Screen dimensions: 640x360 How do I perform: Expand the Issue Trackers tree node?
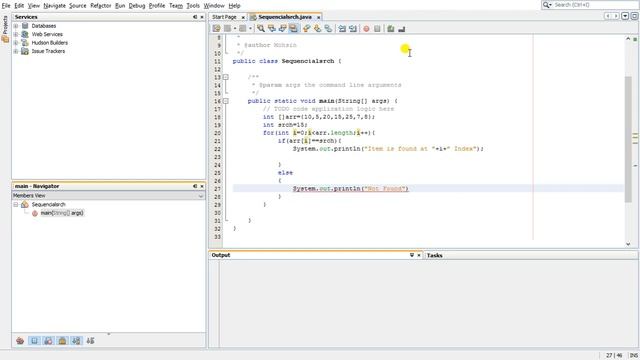[16, 51]
